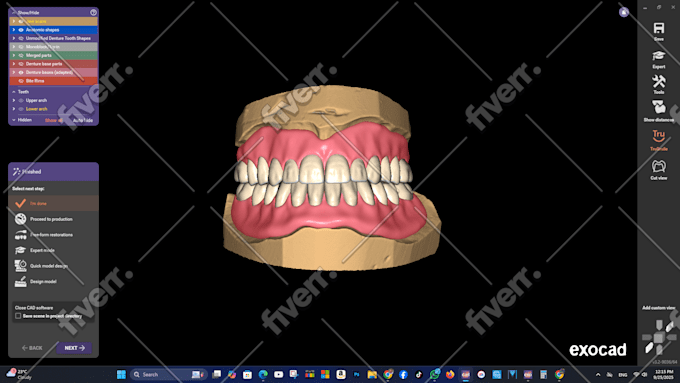The image size is (680, 383).
Task: Select the I'm done step option
Action: click(53, 203)
